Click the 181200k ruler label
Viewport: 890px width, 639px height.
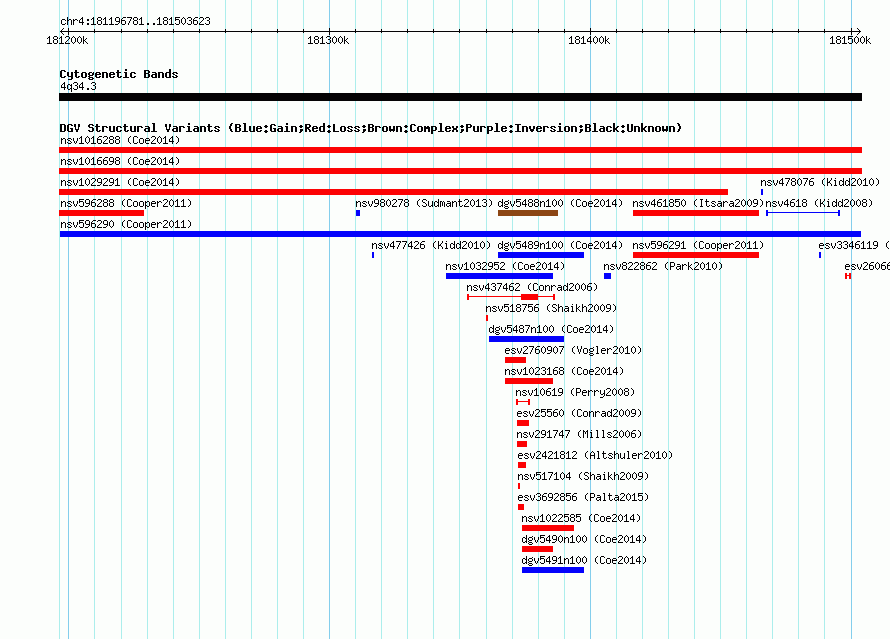click(67, 40)
